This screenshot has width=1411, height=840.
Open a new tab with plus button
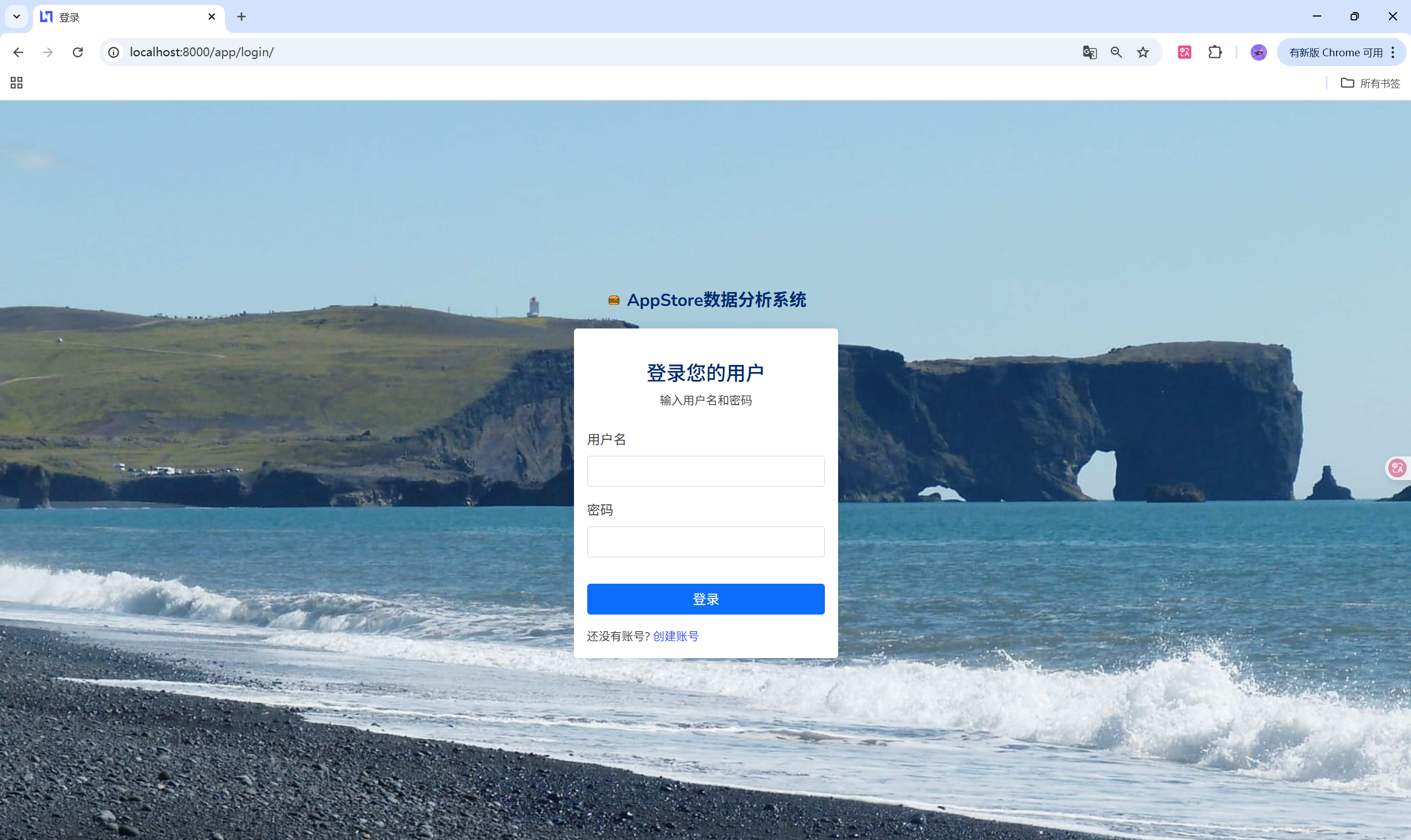click(241, 17)
